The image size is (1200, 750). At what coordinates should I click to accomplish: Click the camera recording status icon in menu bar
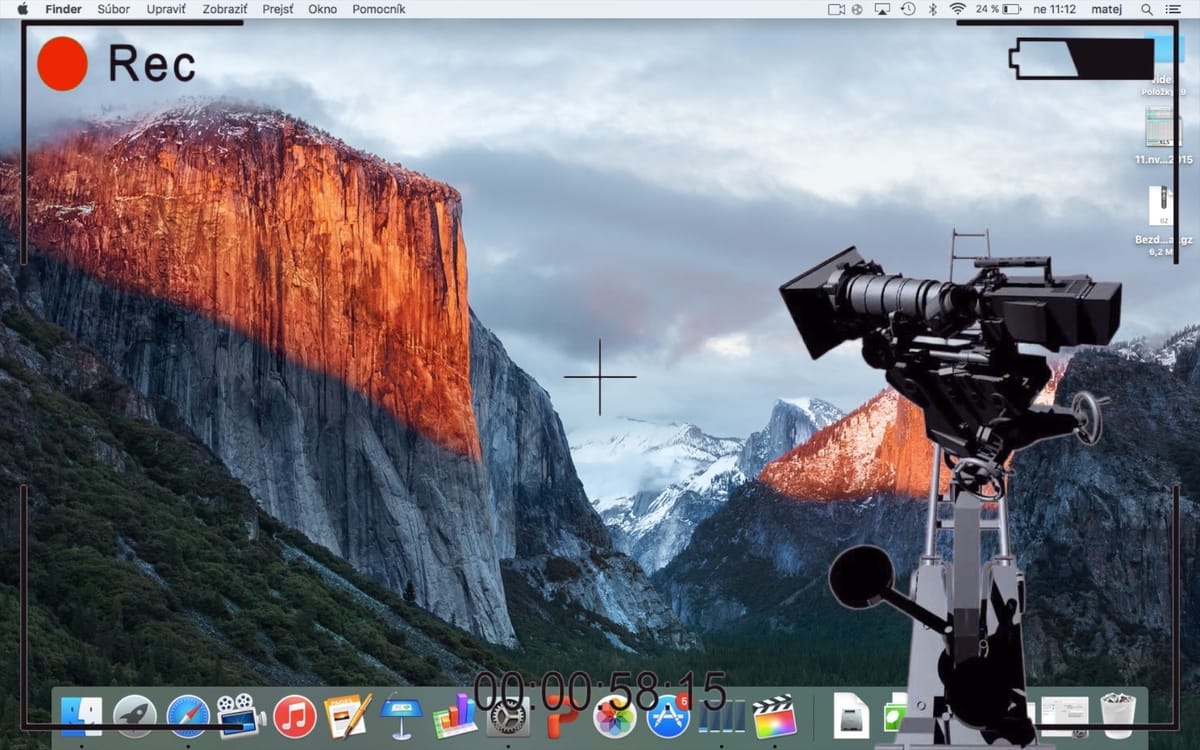click(x=837, y=9)
